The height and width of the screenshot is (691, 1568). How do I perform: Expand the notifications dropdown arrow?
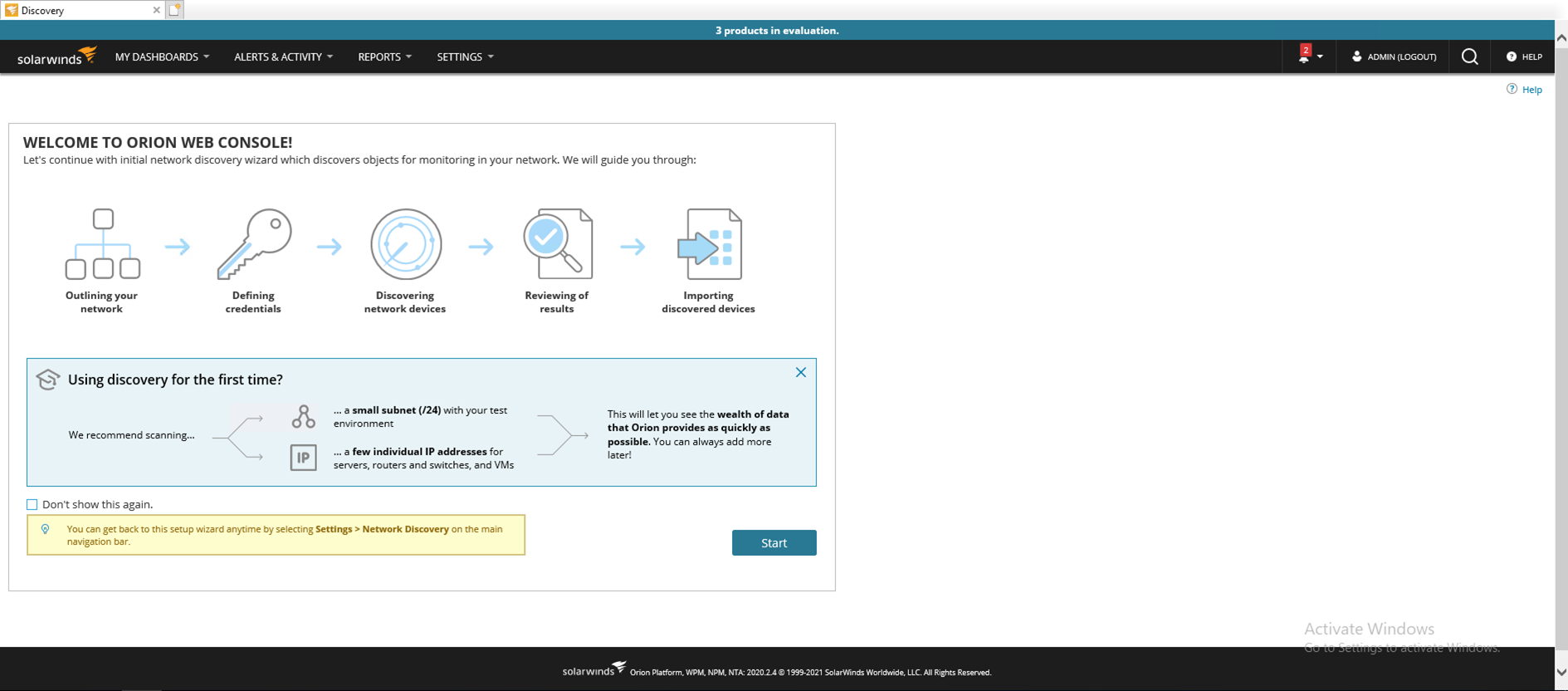click(1320, 56)
